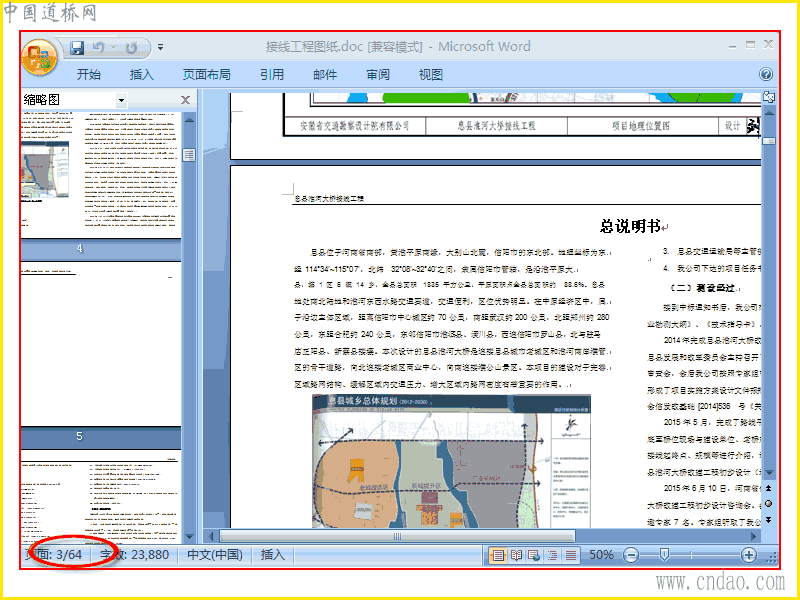Switch to Draft view
Screen dimensions: 800x600
pyautogui.click(x=571, y=555)
